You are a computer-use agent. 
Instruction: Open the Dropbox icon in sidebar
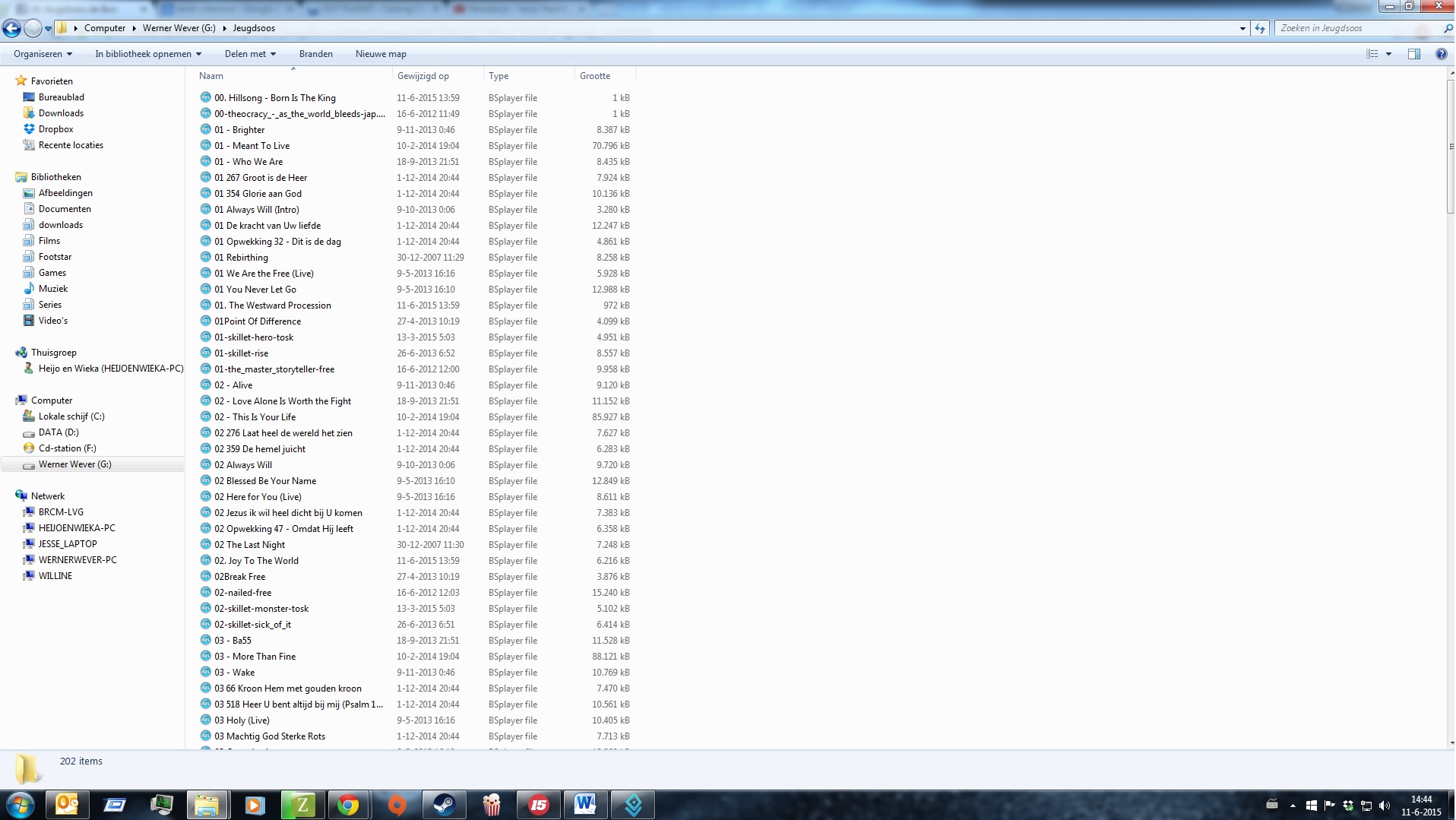[x=29, y=129]
